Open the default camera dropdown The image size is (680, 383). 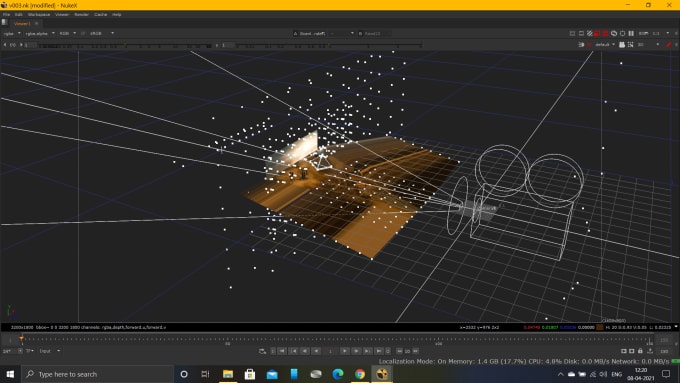click(x=605, y=45)
